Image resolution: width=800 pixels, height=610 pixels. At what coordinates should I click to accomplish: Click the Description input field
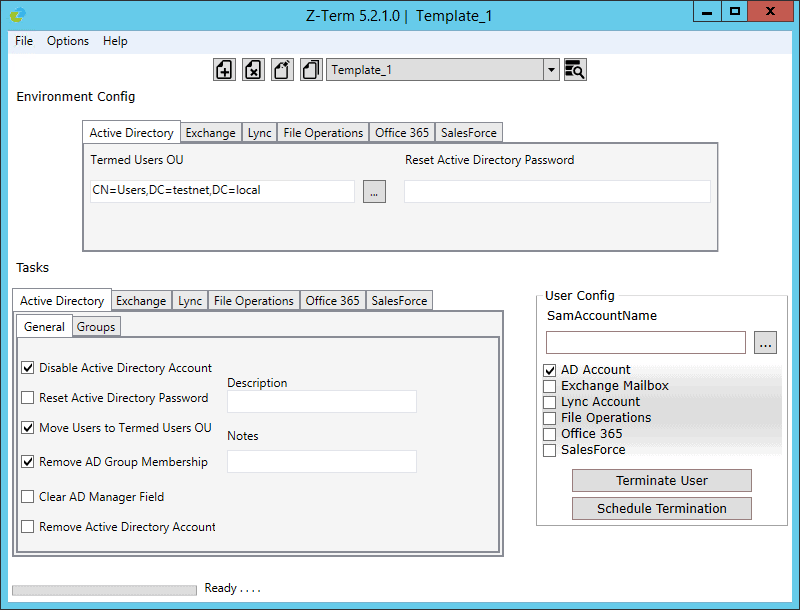click(x=322, y=401)
